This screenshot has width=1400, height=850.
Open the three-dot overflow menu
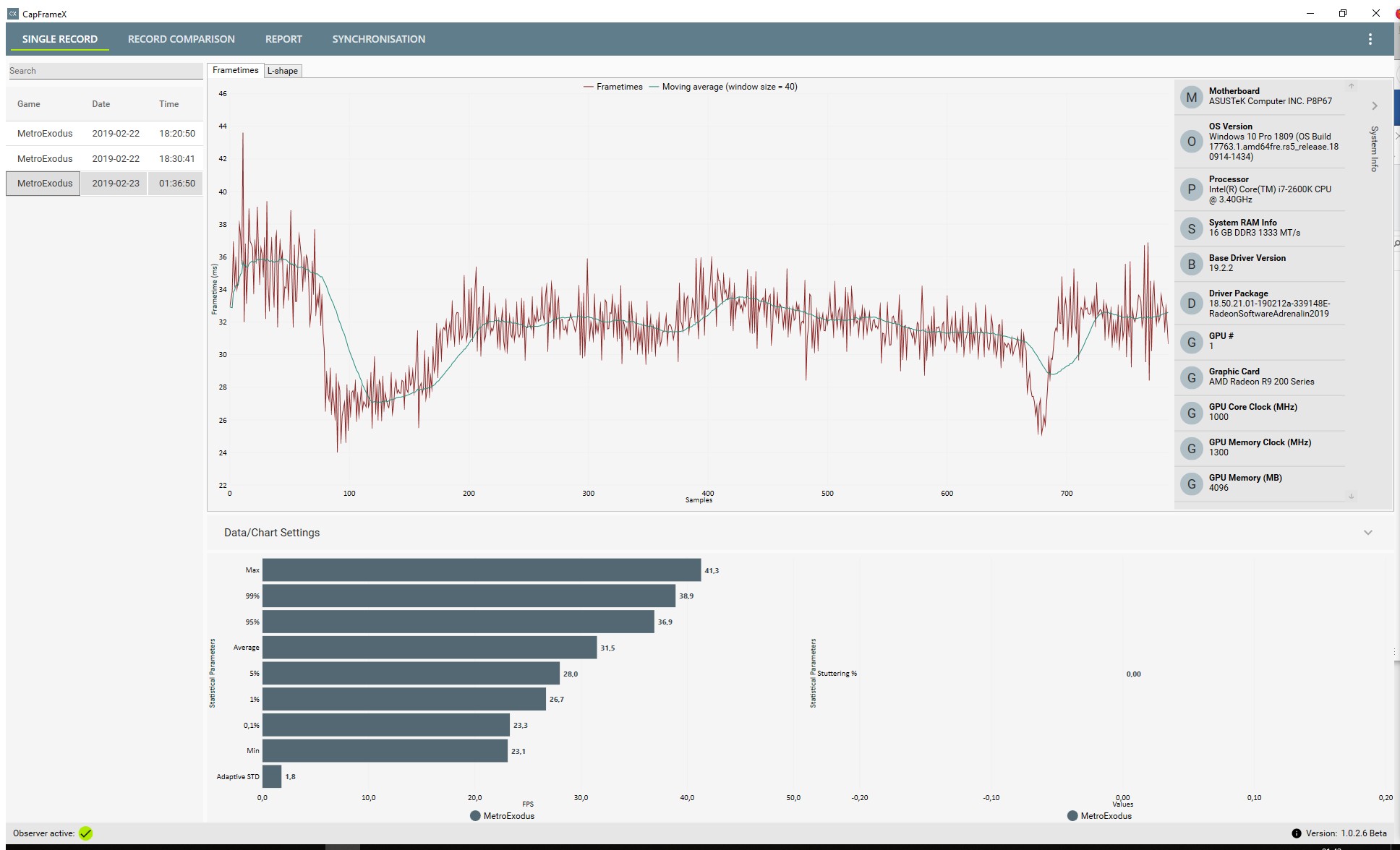pyautogui.click(x=1370, y=39)
